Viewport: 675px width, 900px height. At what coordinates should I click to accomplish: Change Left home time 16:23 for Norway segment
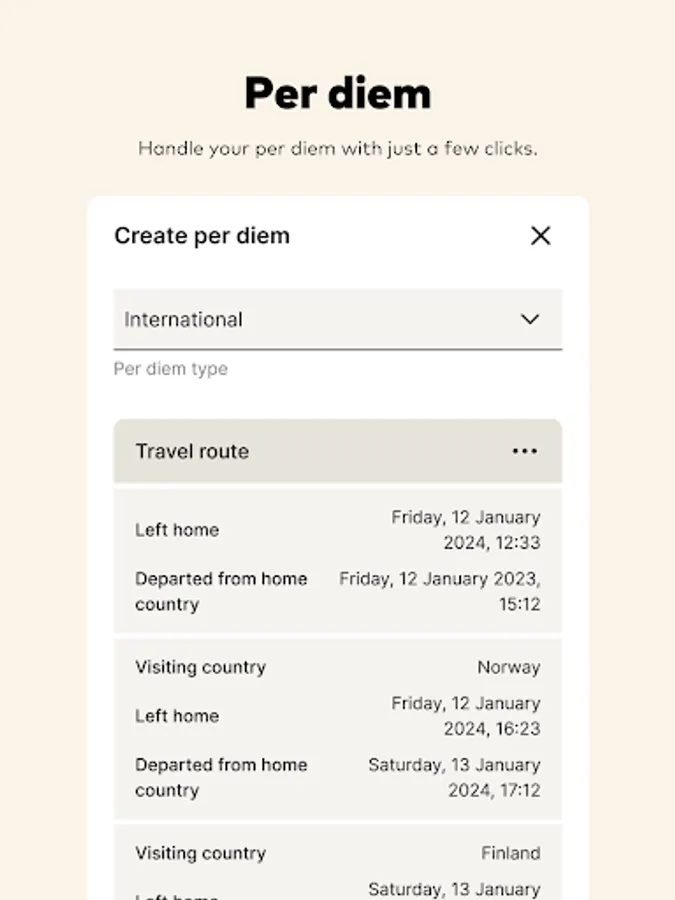[x=465, y=716]
